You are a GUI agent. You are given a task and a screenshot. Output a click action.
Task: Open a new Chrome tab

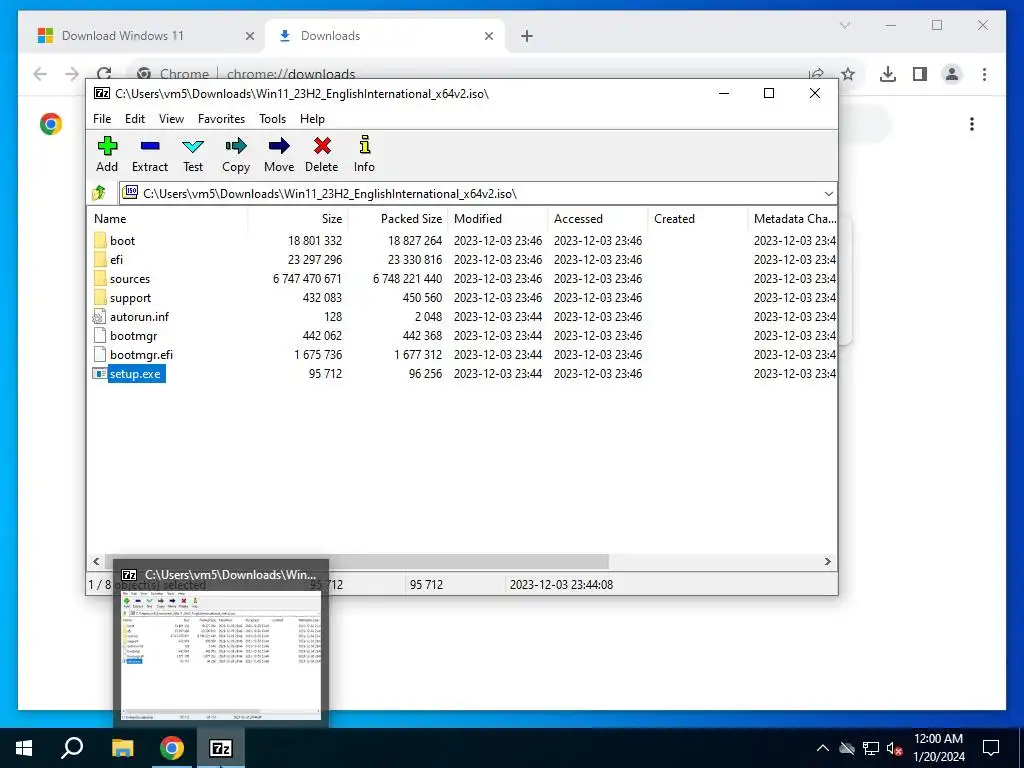(x=527, y=37)
